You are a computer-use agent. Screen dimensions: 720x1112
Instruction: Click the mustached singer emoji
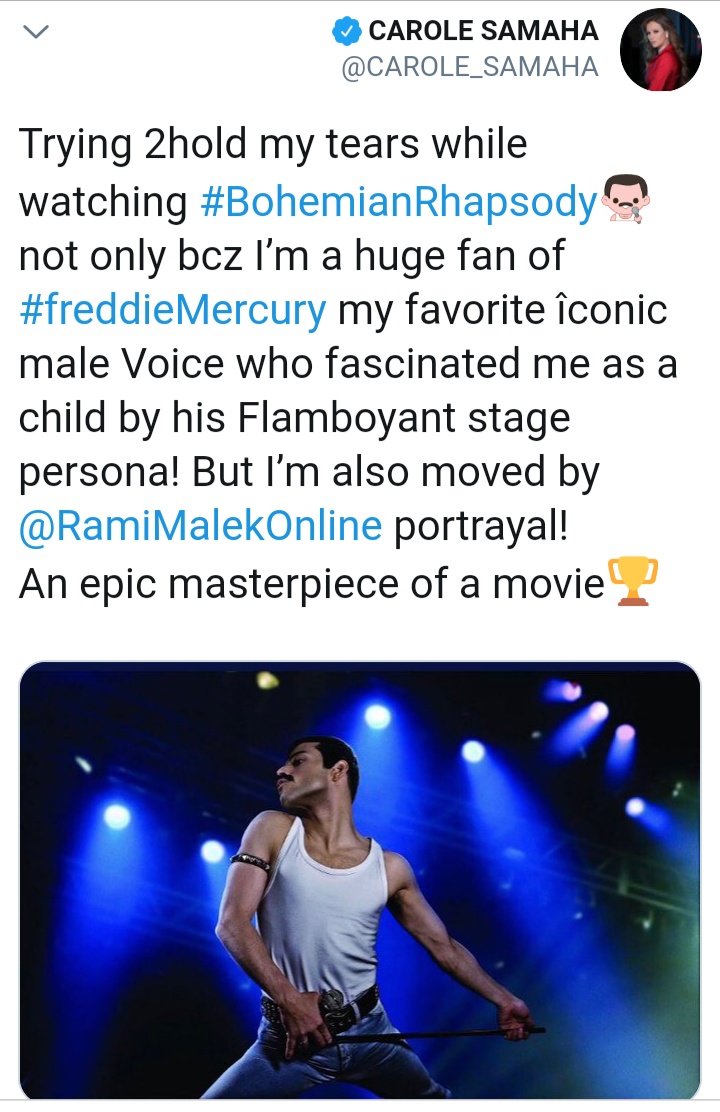pos(625,199)
